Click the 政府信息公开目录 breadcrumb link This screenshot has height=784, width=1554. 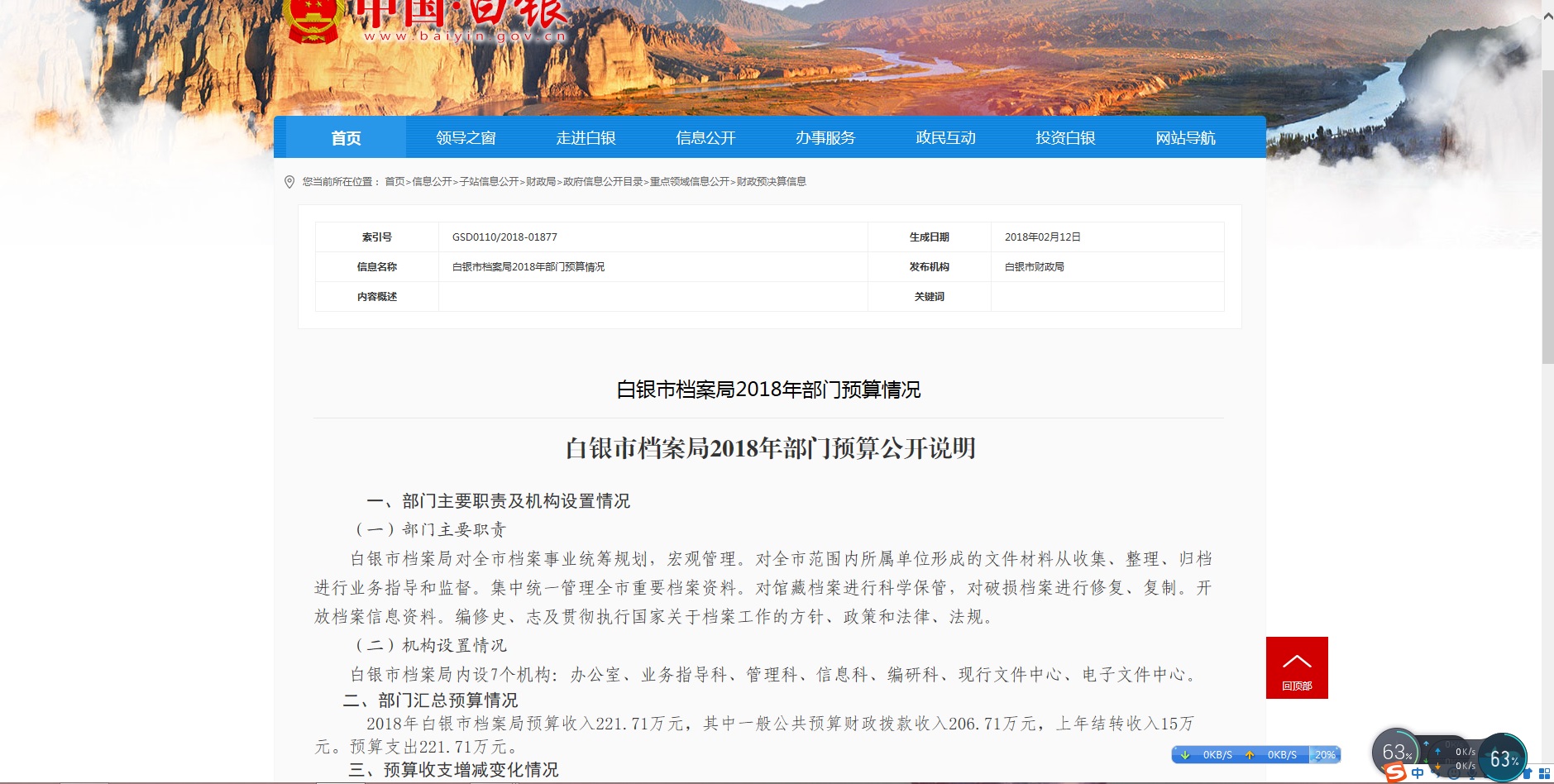point(603,182)
